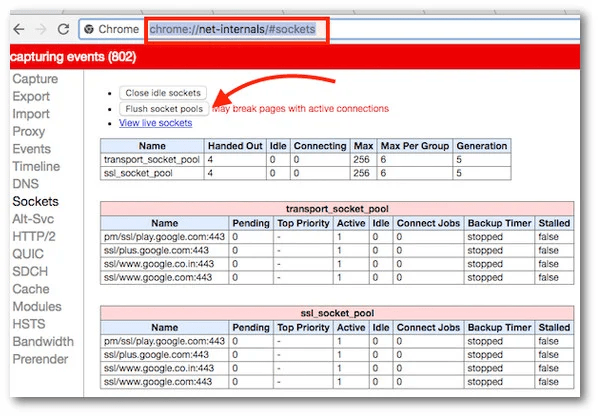Click the Close idle sockets button
The height and width of the screenshot is (416, 599).
tap(163, 93)
